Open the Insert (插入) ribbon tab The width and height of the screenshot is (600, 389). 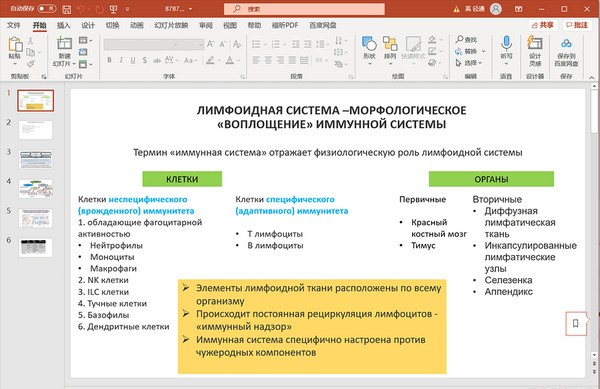tap(64, 25)
